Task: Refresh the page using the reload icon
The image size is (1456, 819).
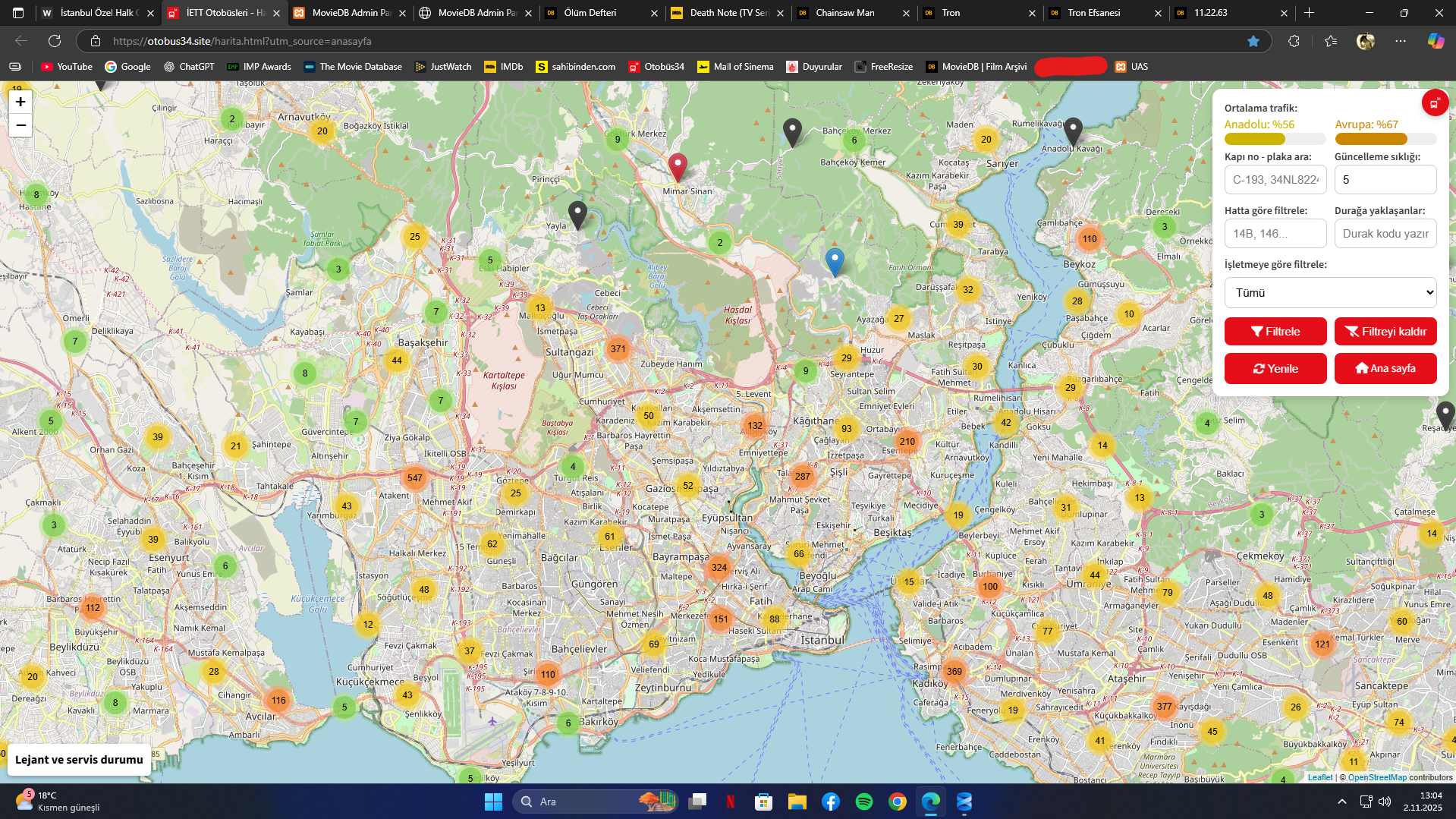Action: [x=55, y=41]
